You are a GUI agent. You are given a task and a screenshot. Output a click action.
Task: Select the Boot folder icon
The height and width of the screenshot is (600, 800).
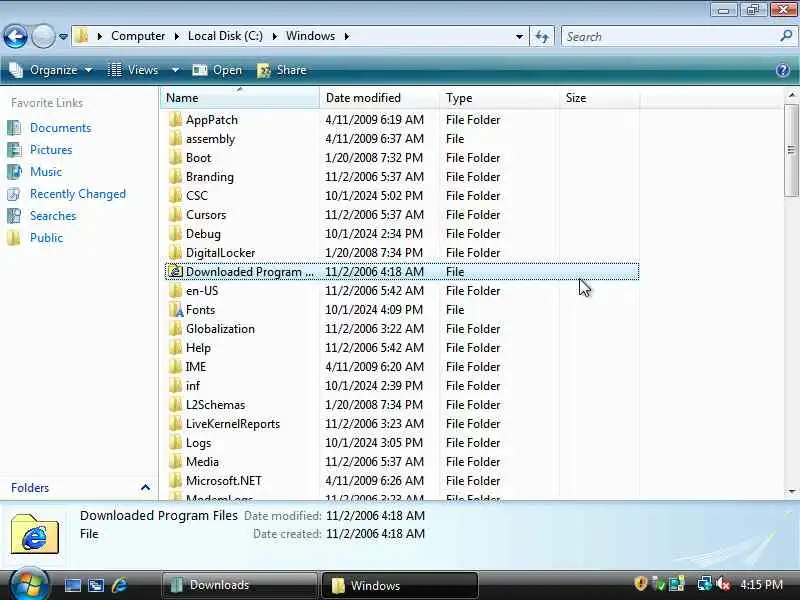pyautogui.click(x=175, y=158)
